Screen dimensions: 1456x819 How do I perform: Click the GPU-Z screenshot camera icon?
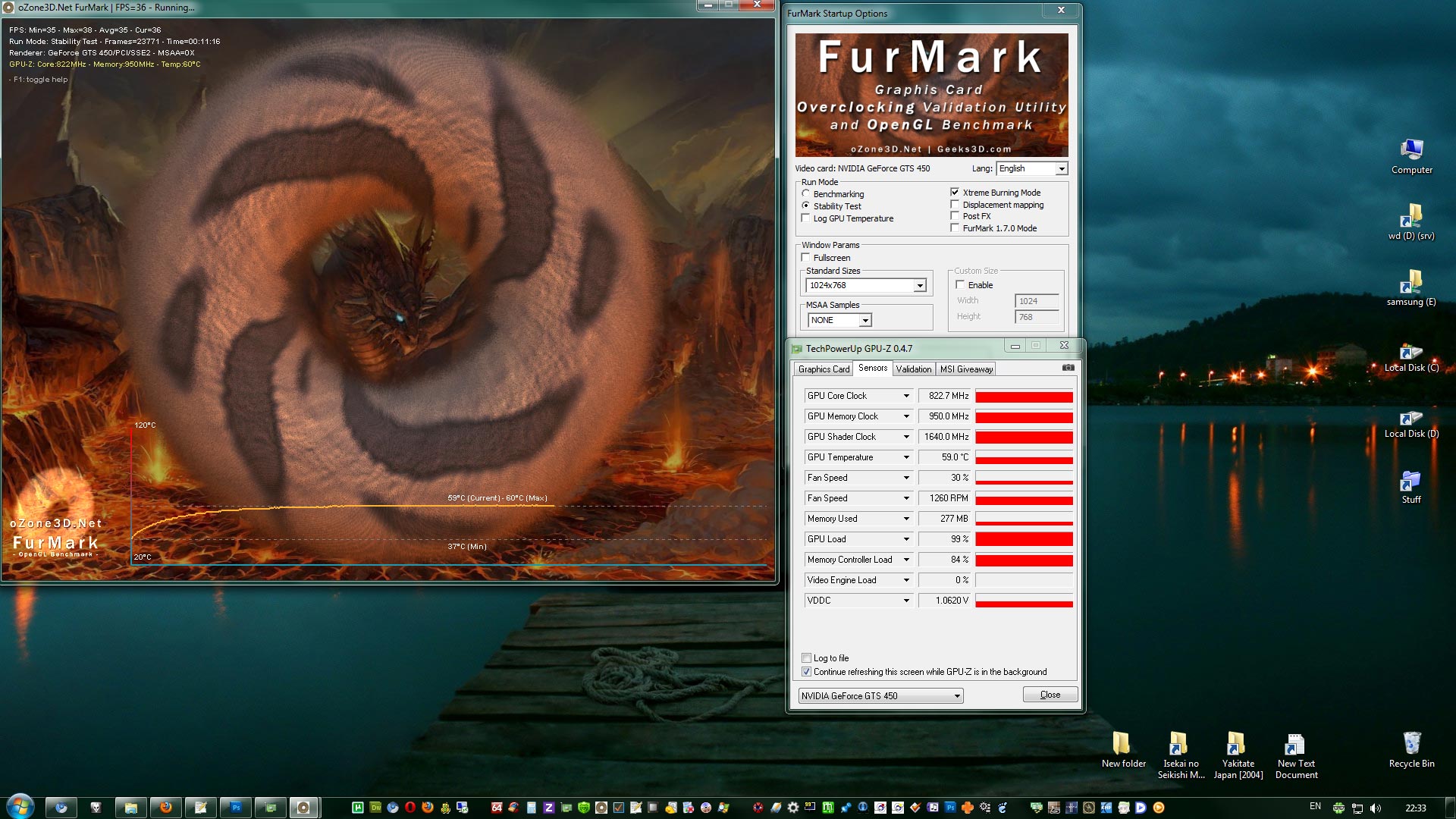(1068, 368)
